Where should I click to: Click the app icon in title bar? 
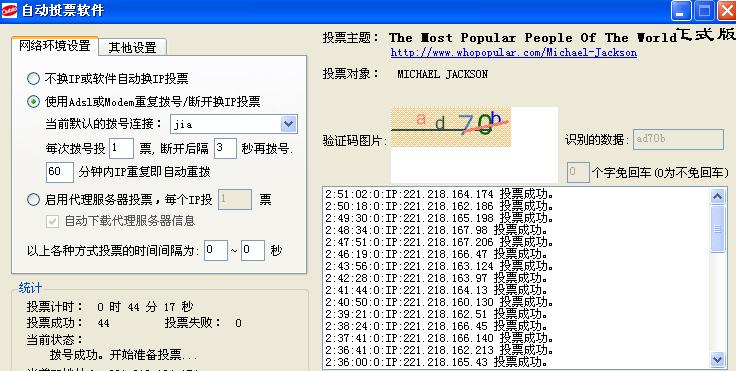(9, 10)
